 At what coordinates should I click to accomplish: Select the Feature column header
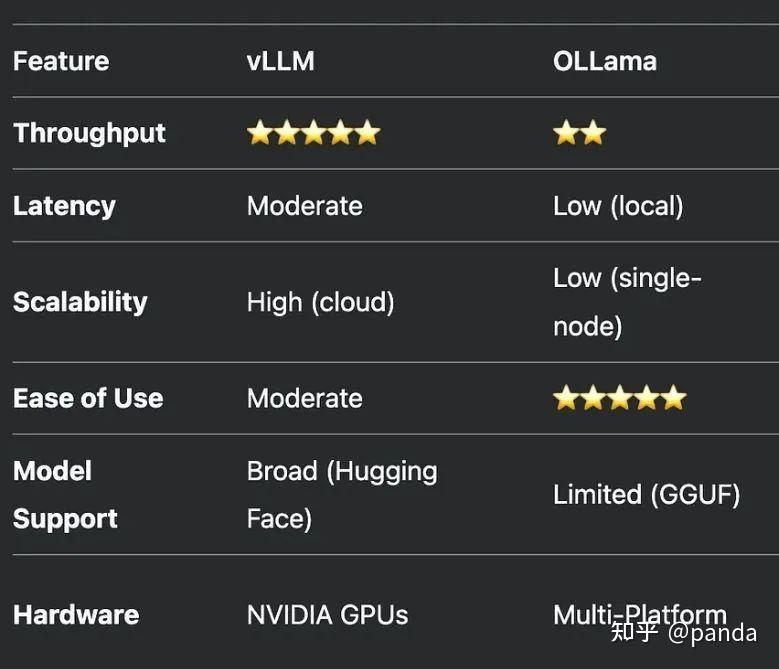pos(61,61)
